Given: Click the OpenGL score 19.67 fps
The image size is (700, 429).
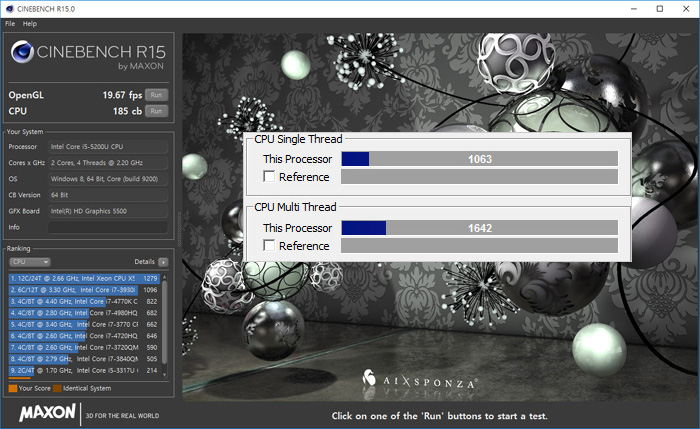Looking at the screenshot, I should click(x=122, y=95).
